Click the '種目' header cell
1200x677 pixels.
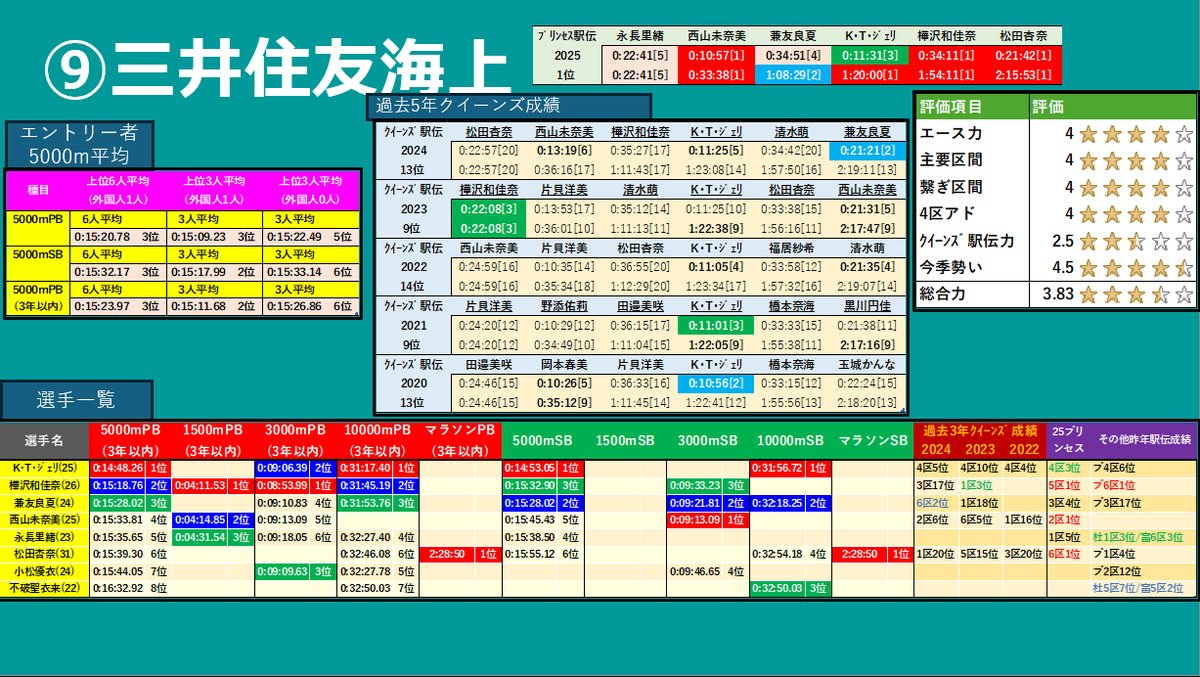coord(38,189)
